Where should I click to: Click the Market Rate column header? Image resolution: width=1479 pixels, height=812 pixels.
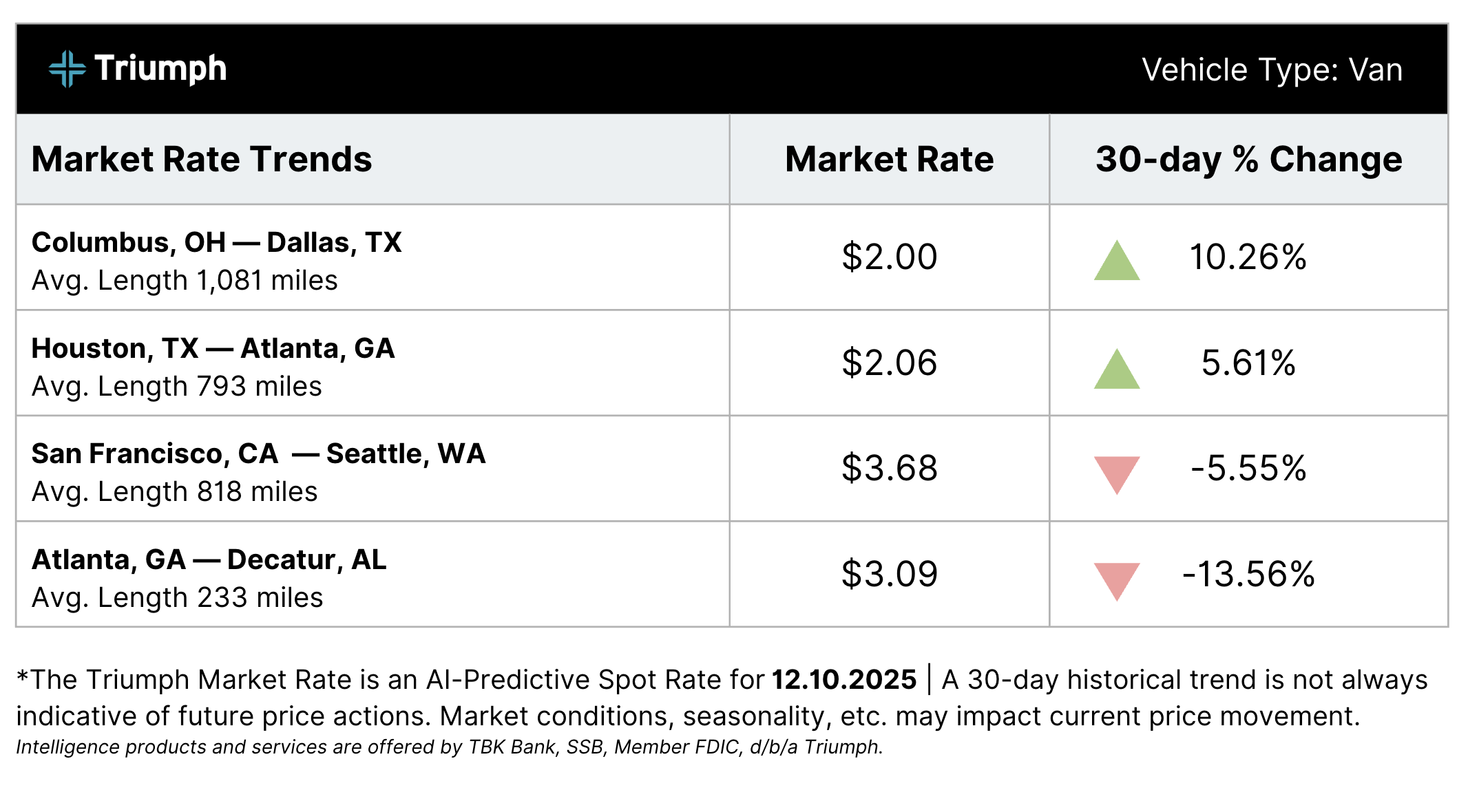(889, 160)
